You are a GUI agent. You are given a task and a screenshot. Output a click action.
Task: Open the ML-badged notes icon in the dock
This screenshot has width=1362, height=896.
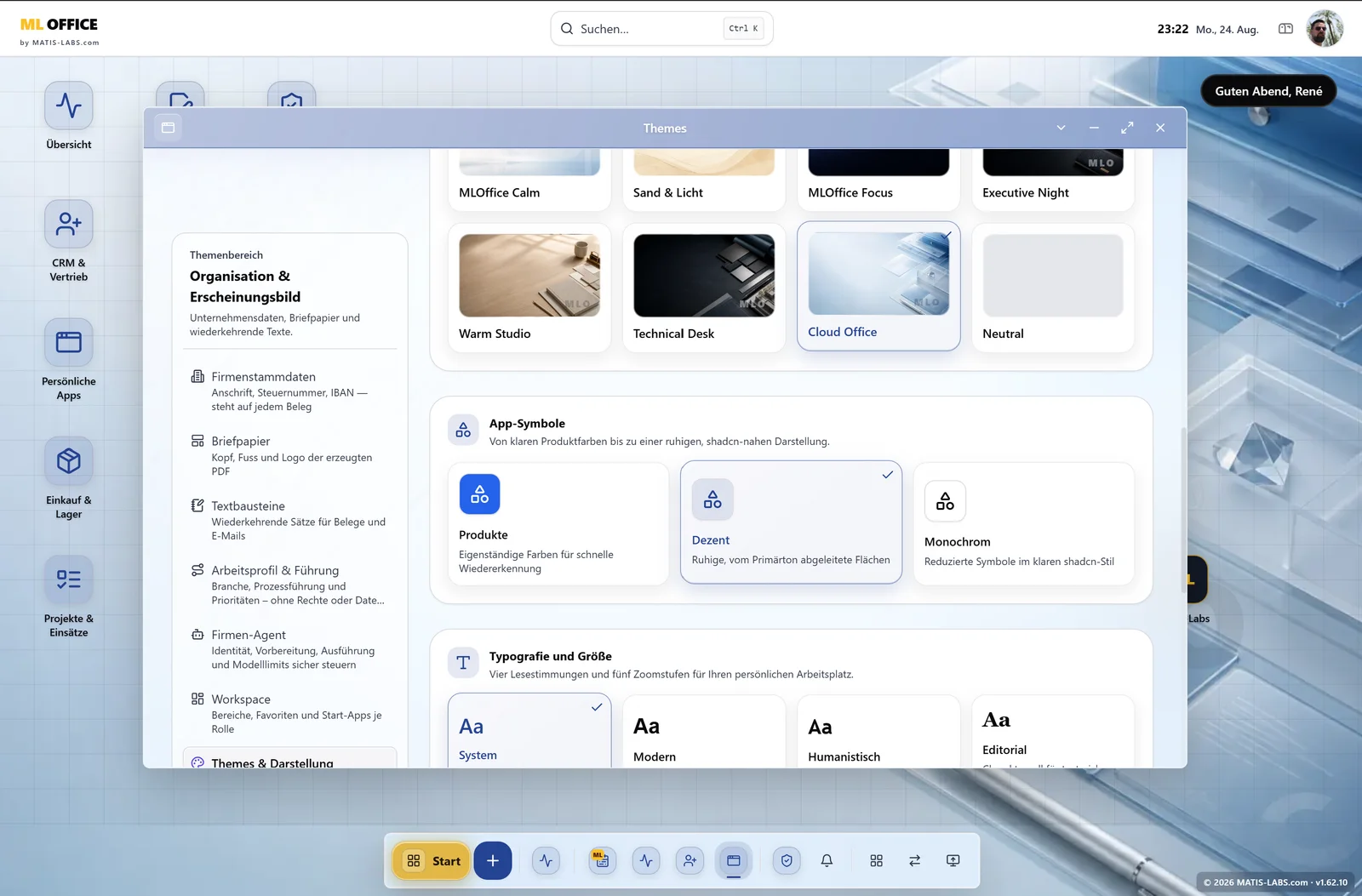pos(602,860)
